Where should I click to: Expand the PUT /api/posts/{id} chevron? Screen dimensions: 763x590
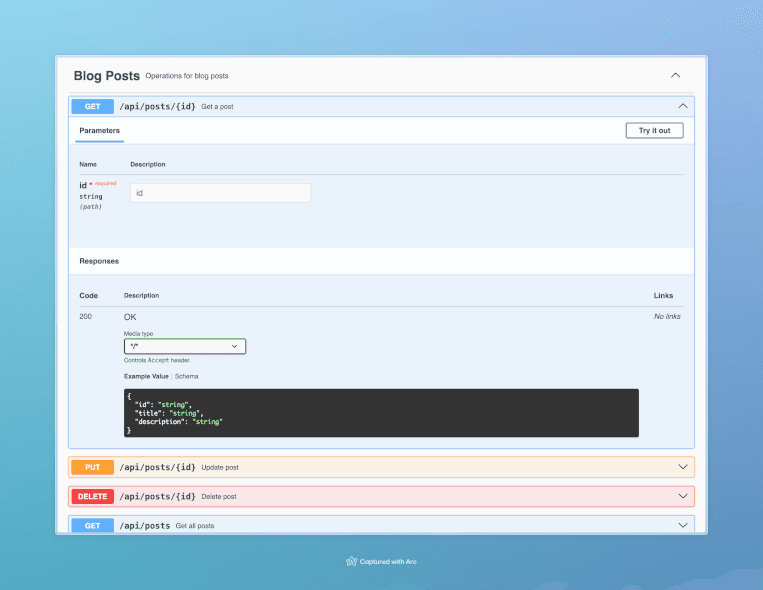coord(683,467)
